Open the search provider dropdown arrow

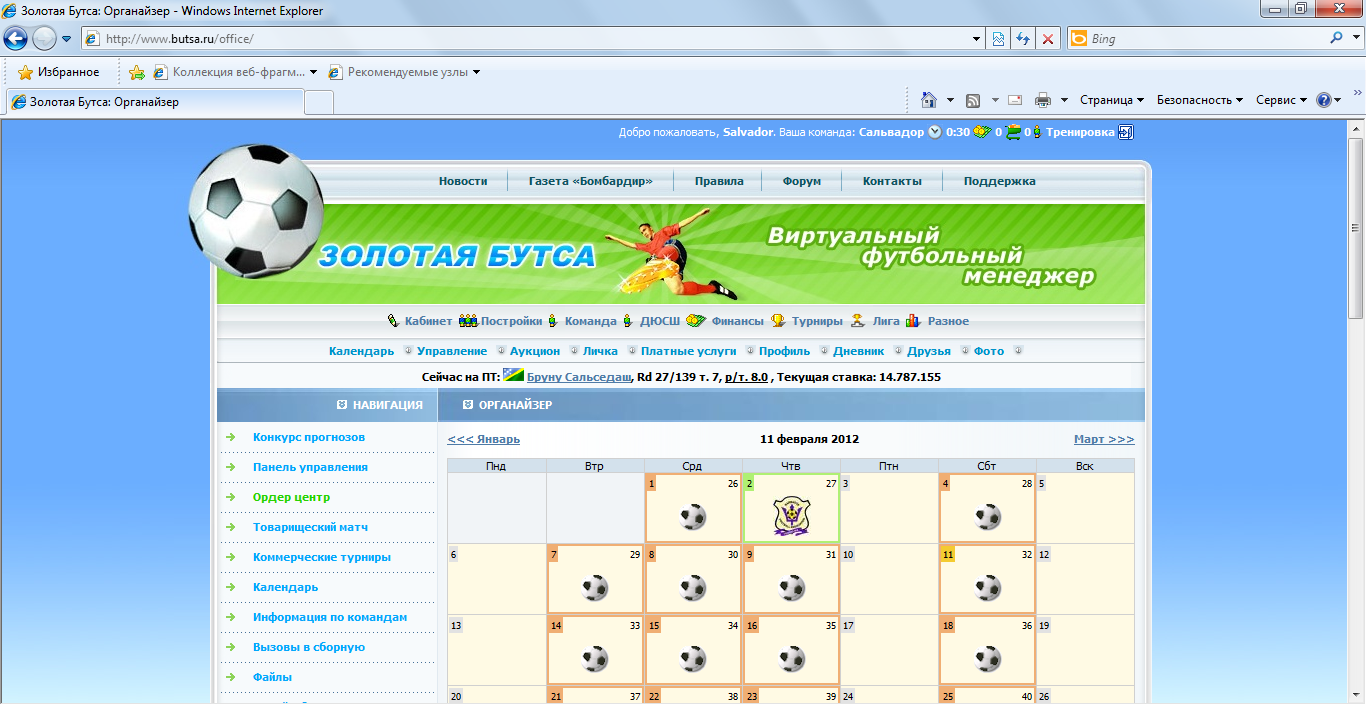[x=1354, y=39]
